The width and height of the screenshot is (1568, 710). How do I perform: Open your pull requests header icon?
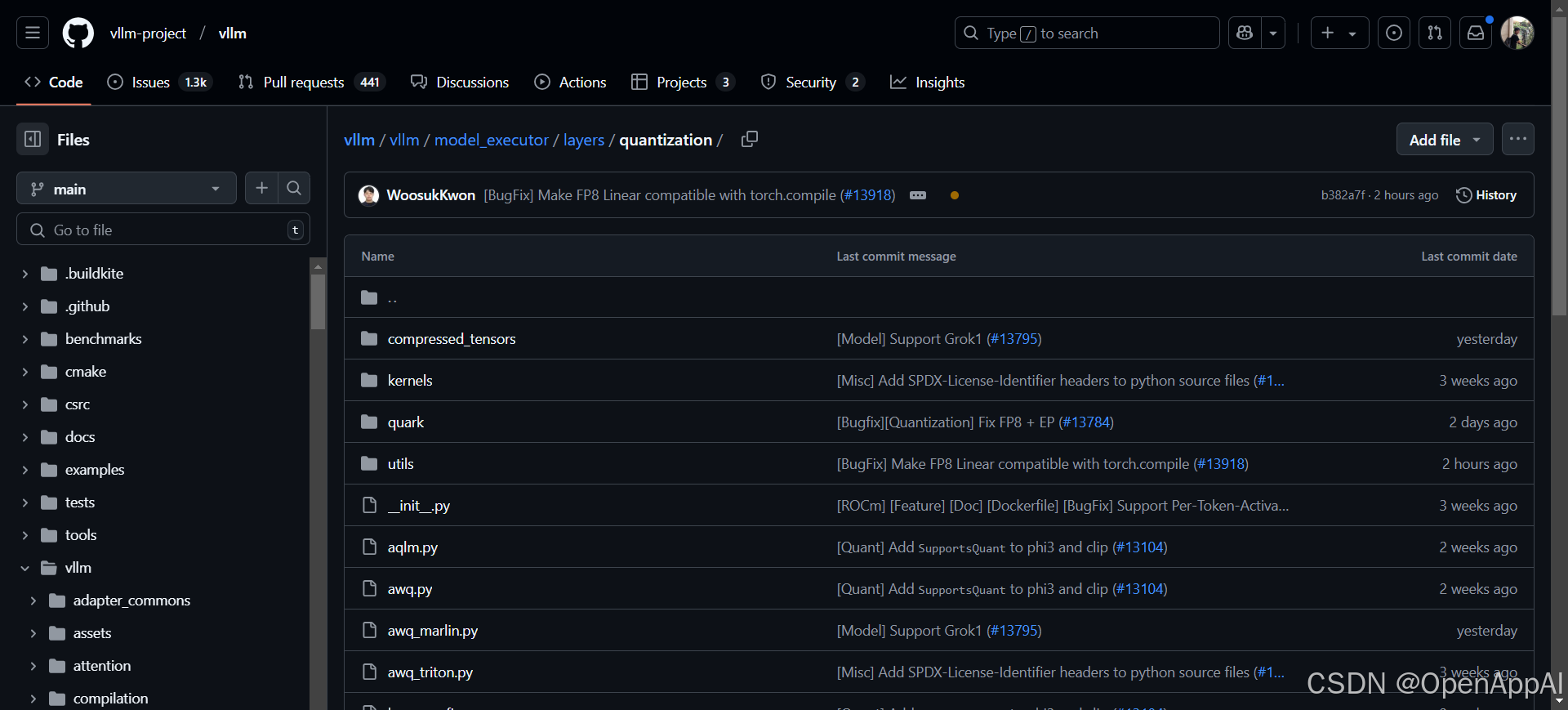coord(1435,33)
